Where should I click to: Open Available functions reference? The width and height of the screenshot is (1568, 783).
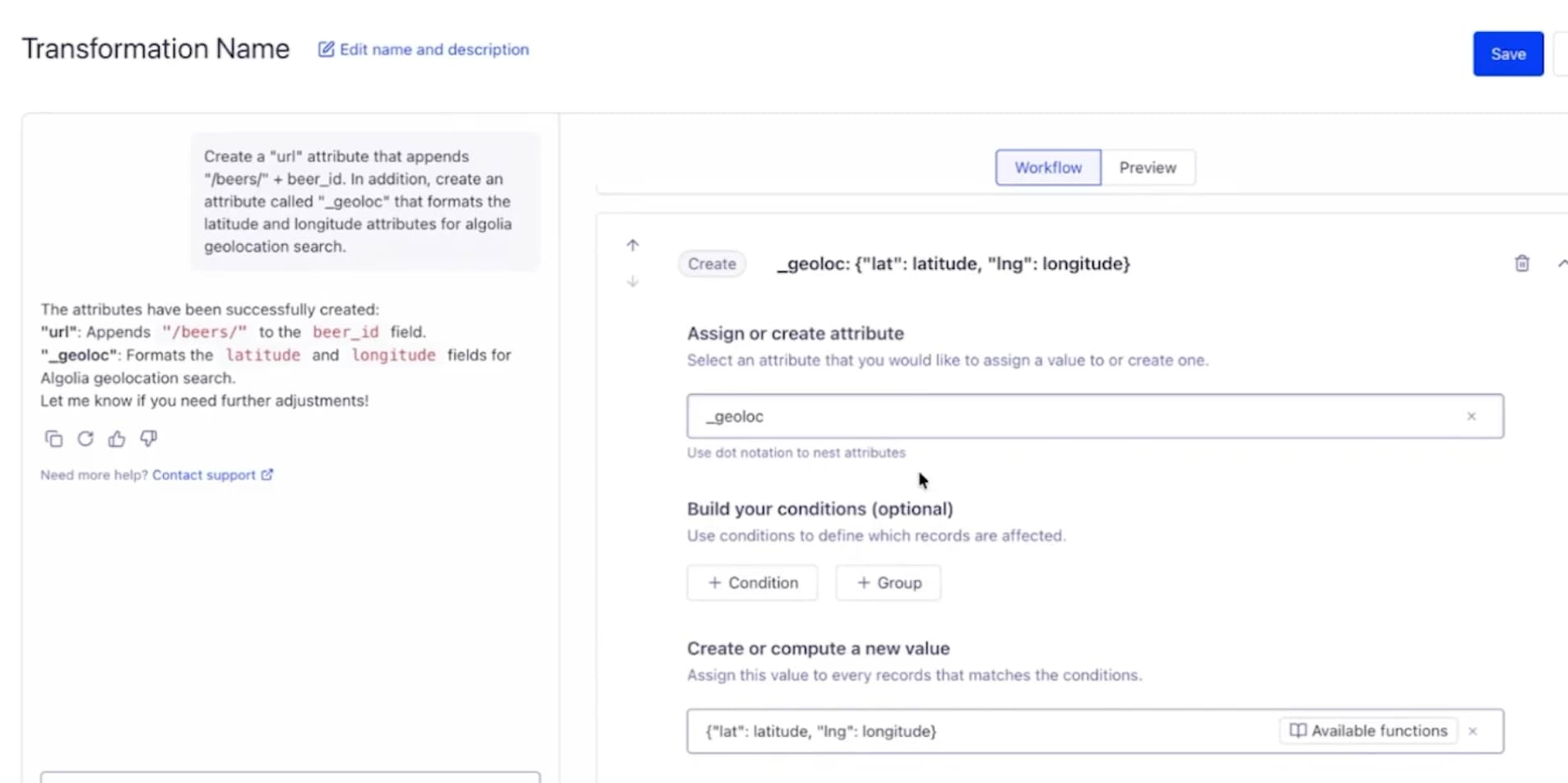(x=1368, y=731)
